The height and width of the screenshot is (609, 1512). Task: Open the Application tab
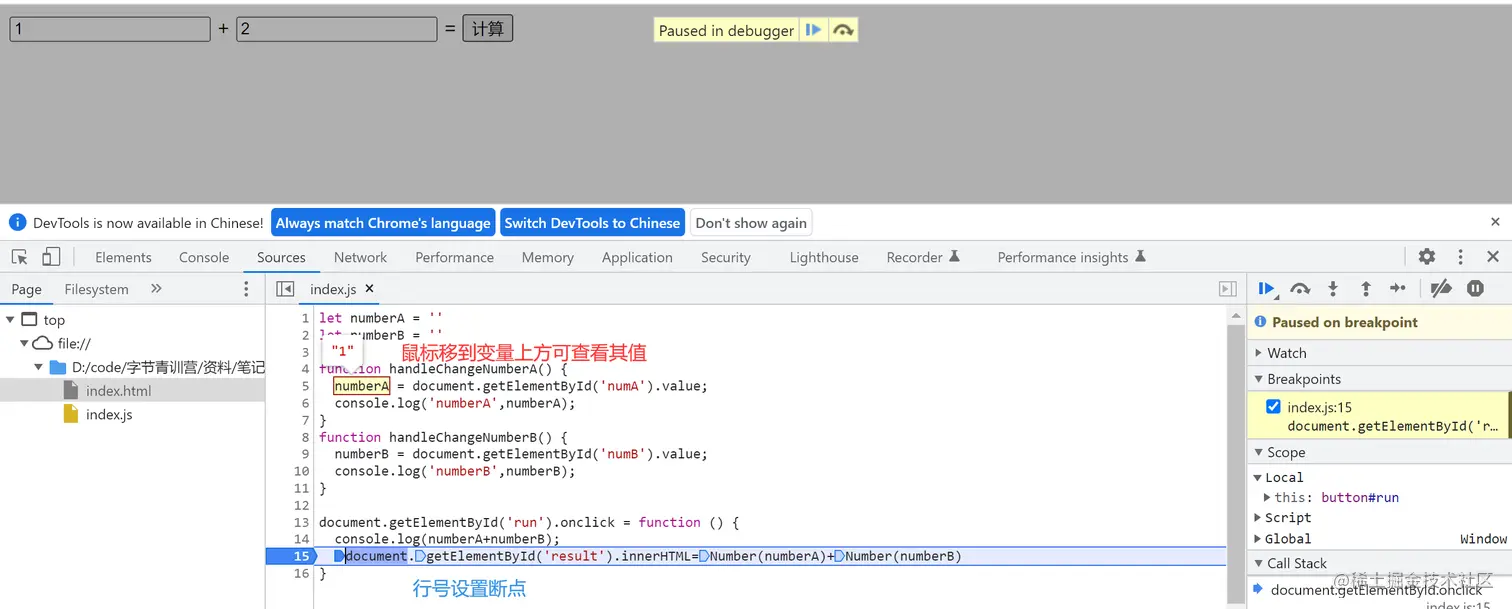pyautogui.click(x=637, y=257)
